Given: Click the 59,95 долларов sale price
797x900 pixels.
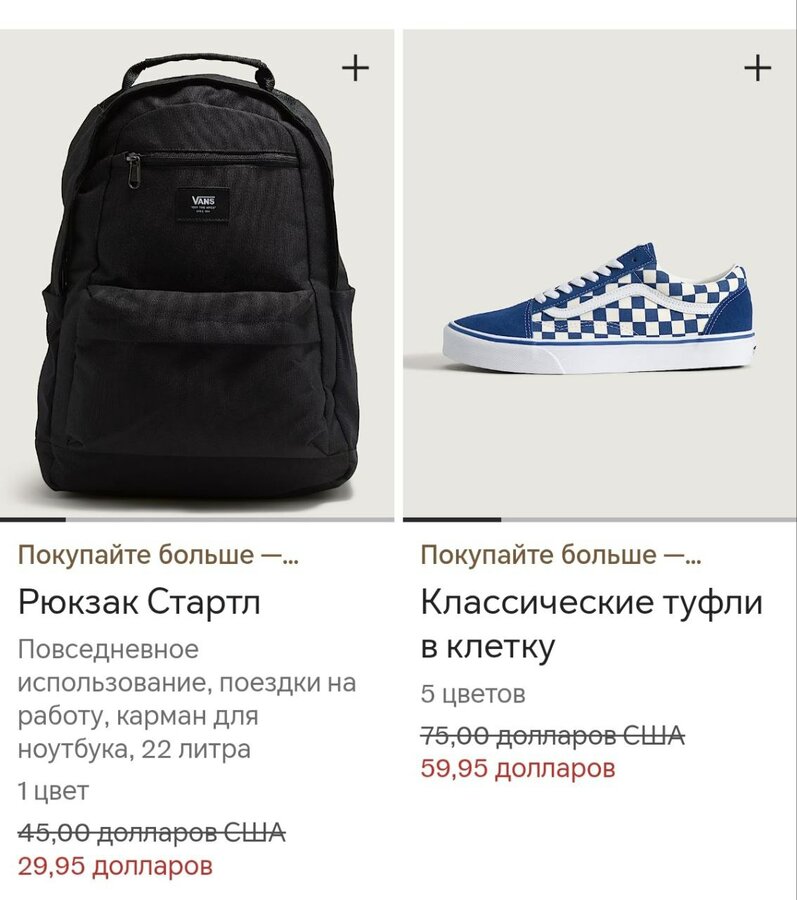Looking at the screenshot, I should 518,768.
